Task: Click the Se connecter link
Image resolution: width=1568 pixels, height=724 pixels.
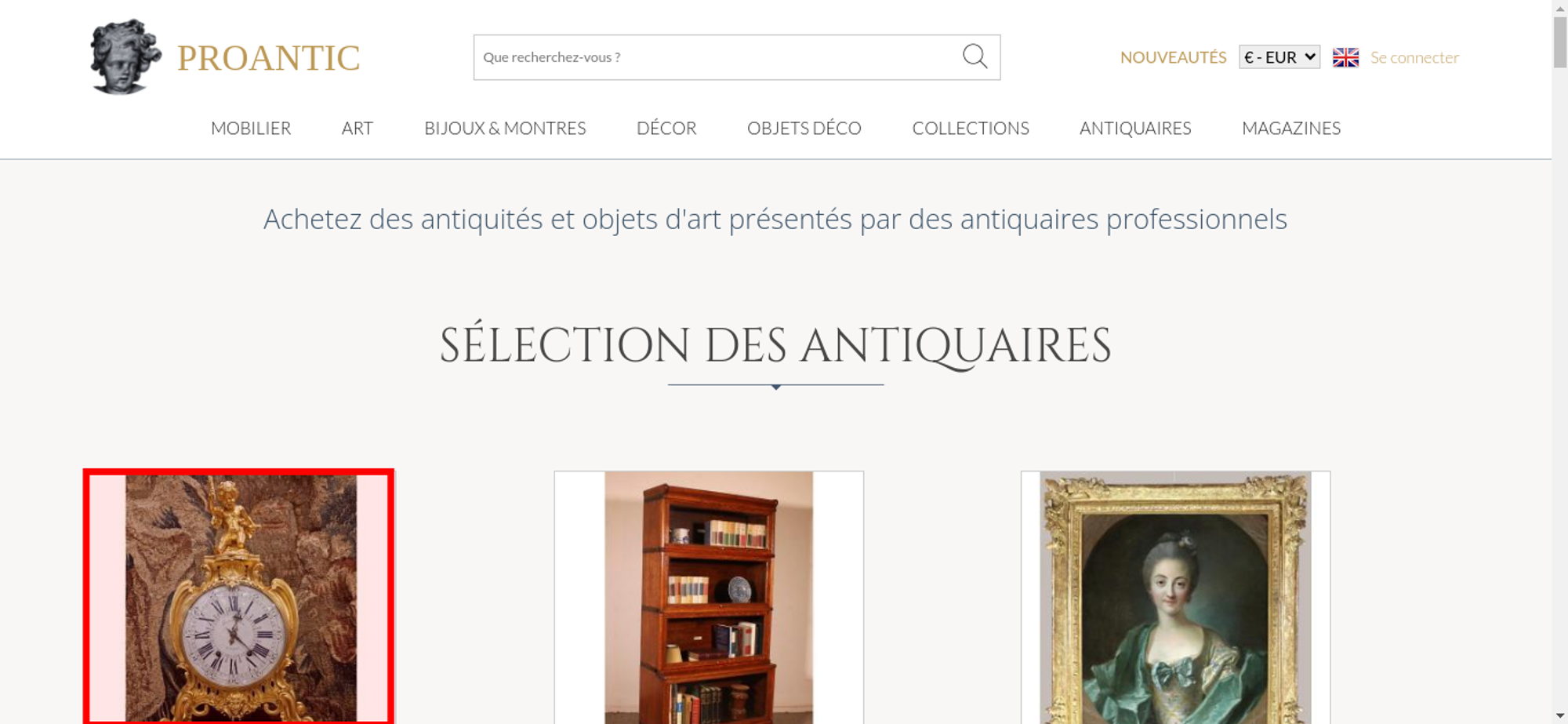Action: (x=1414, y=57)
